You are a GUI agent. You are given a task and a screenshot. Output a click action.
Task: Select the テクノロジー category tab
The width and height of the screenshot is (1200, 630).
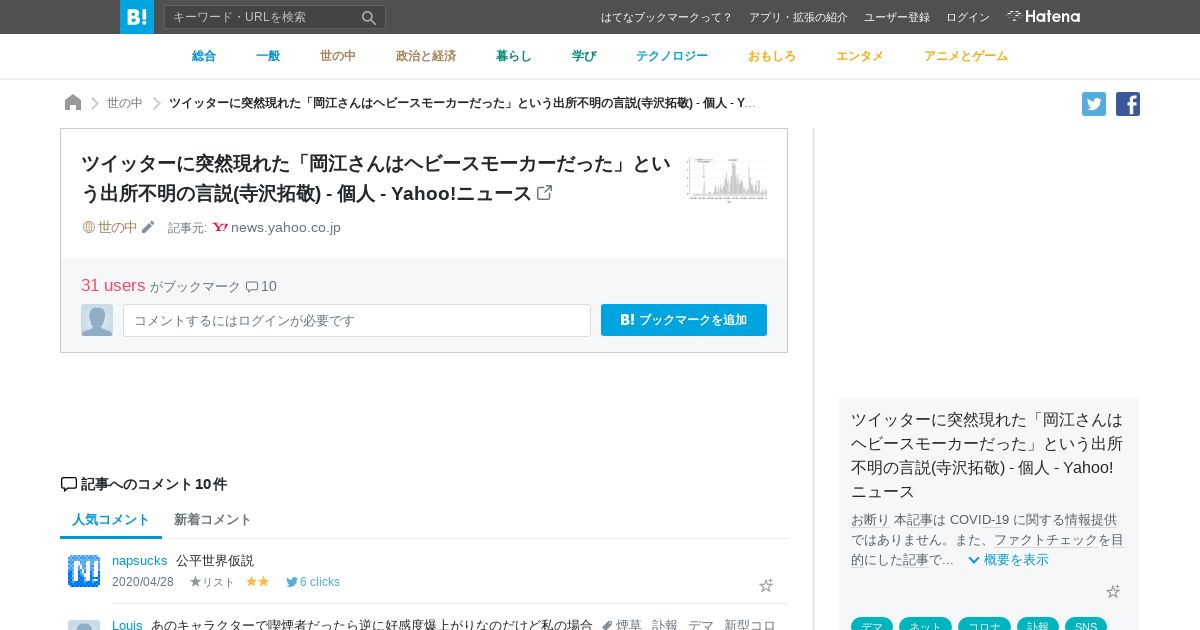672,56
